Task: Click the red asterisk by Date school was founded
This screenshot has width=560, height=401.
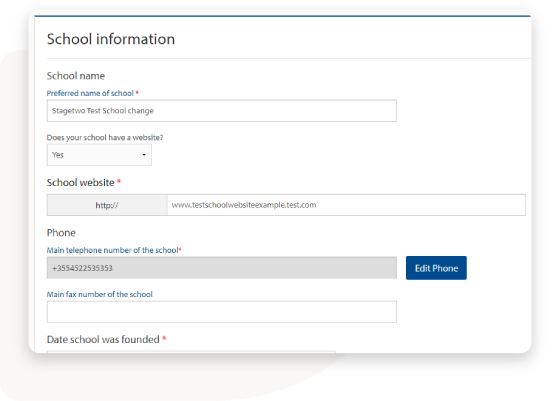Action: point(164,338)
